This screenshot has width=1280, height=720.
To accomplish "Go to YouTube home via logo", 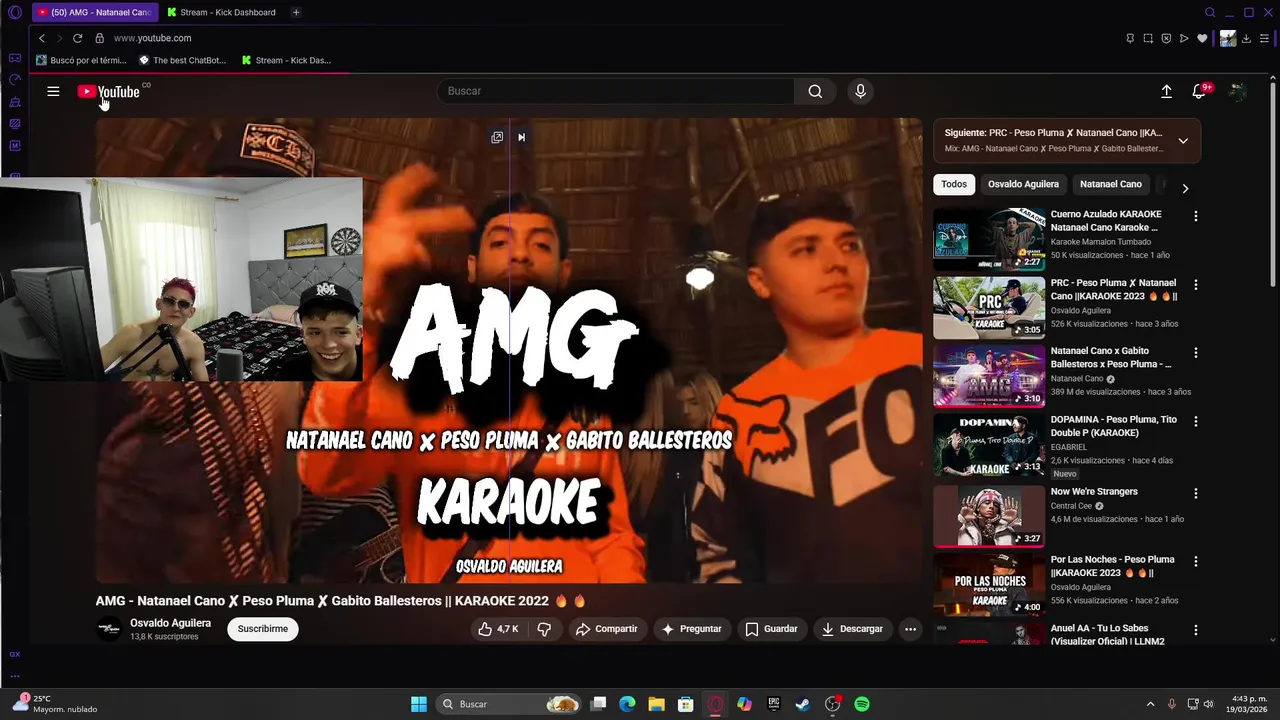I will (x=108, y=92).
